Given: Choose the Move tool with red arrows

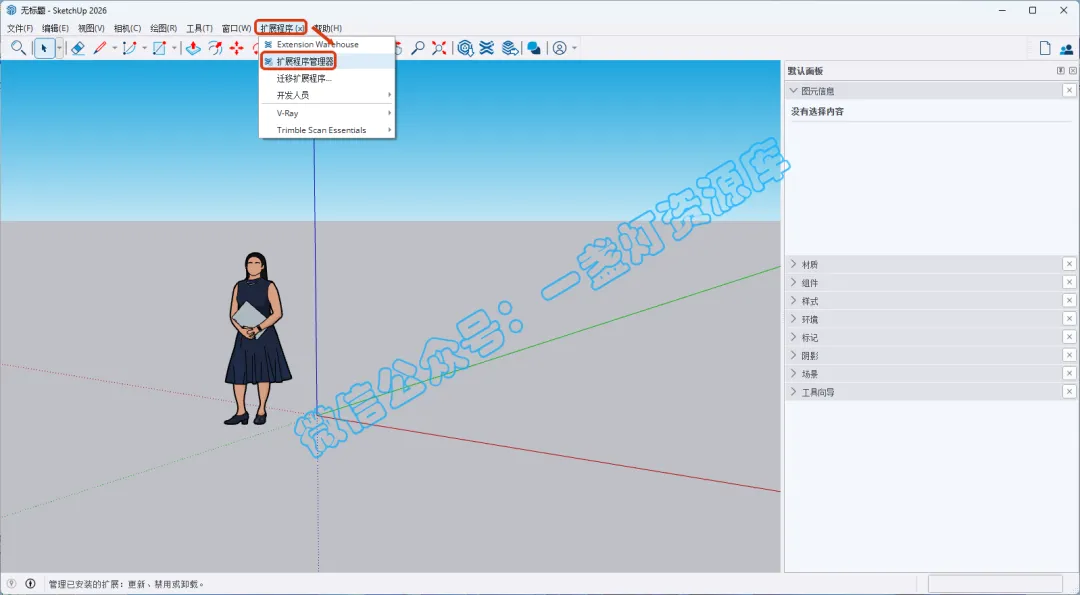Looking at the screenshot, I should [x=237, y=48].
